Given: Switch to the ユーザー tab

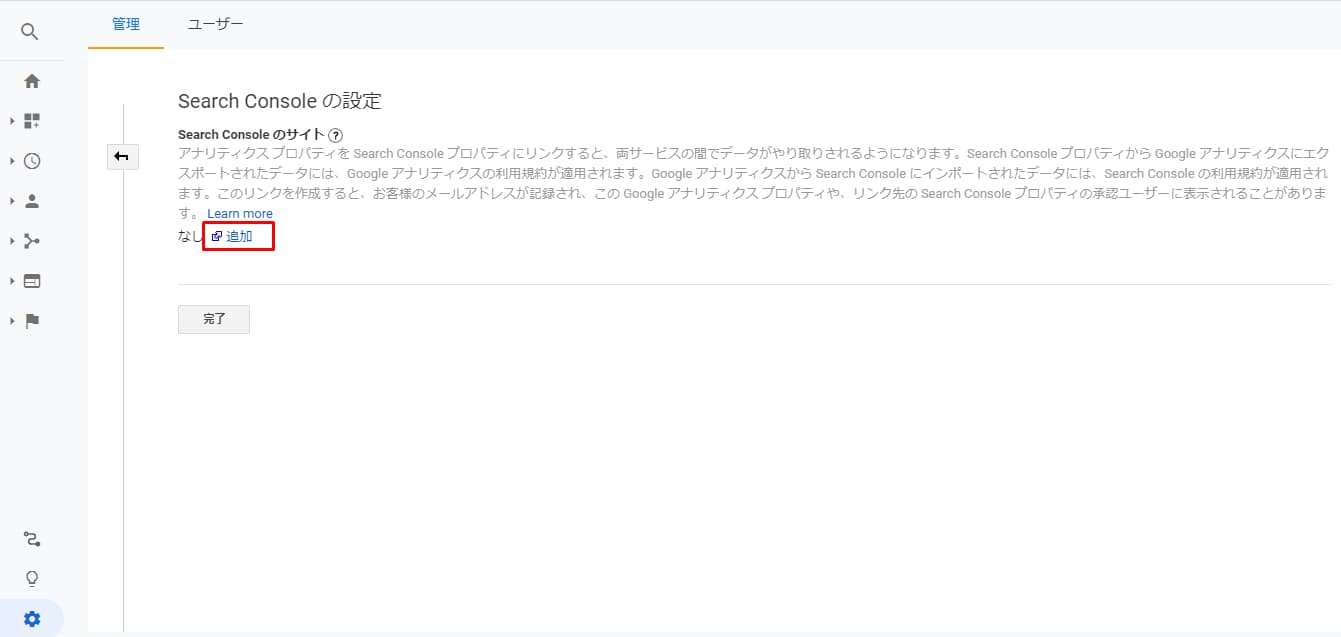Looking at the screenshot, I should pyautogui.click(x=215, y=24).
